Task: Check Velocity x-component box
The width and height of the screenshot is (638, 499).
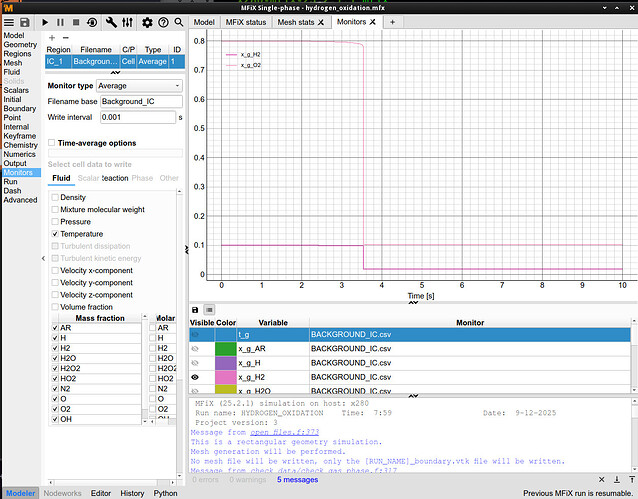Action: click(55, 271)
